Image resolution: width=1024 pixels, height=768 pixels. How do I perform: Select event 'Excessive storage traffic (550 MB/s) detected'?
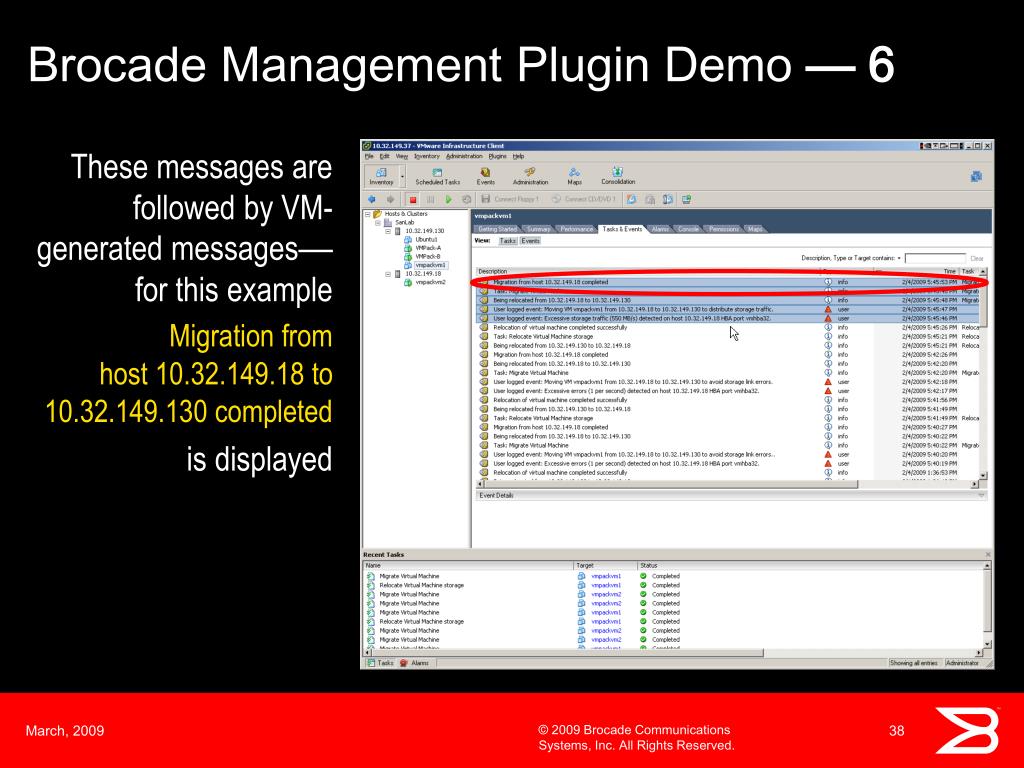(728, 319)
